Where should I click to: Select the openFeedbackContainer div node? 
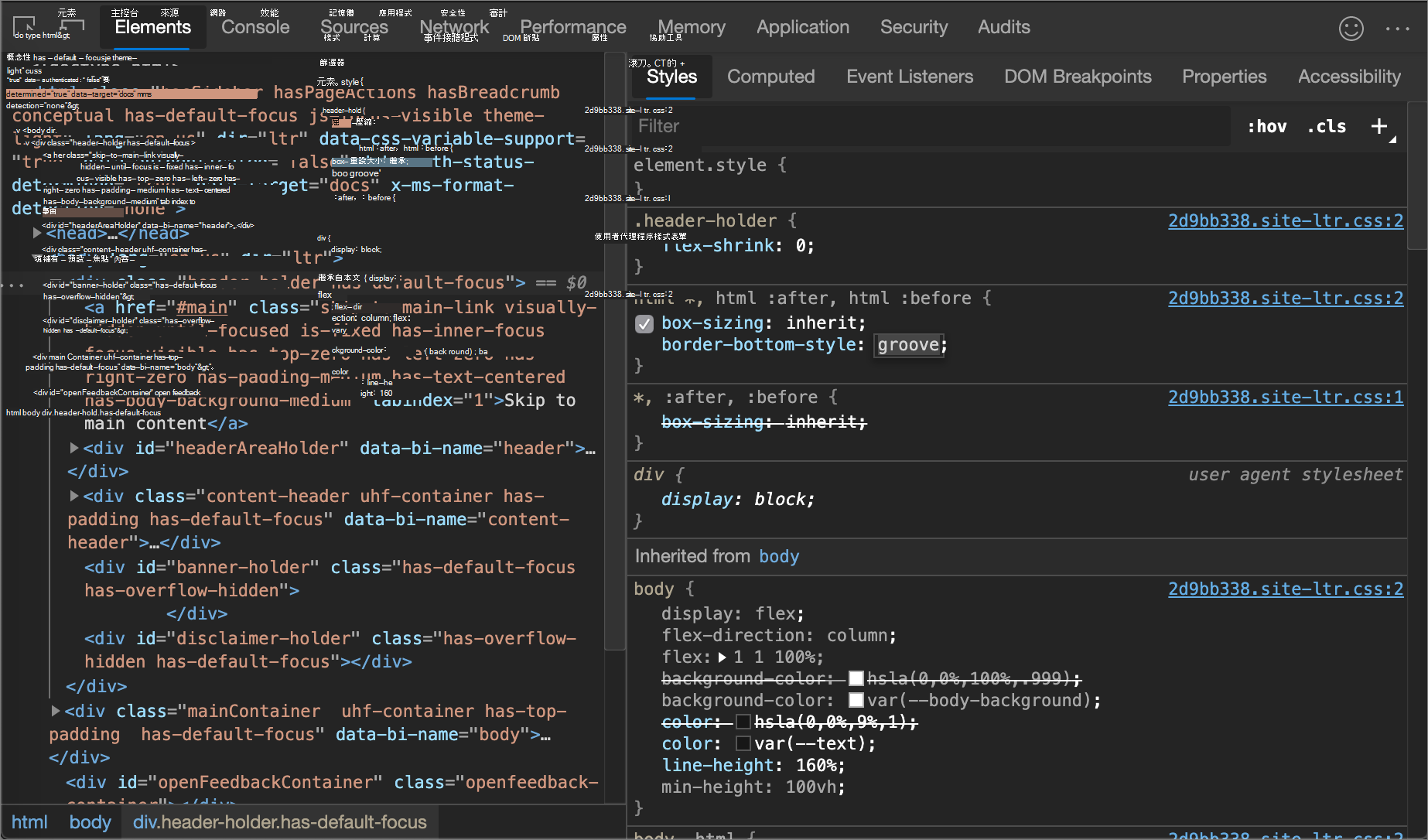tap(333, 782)
